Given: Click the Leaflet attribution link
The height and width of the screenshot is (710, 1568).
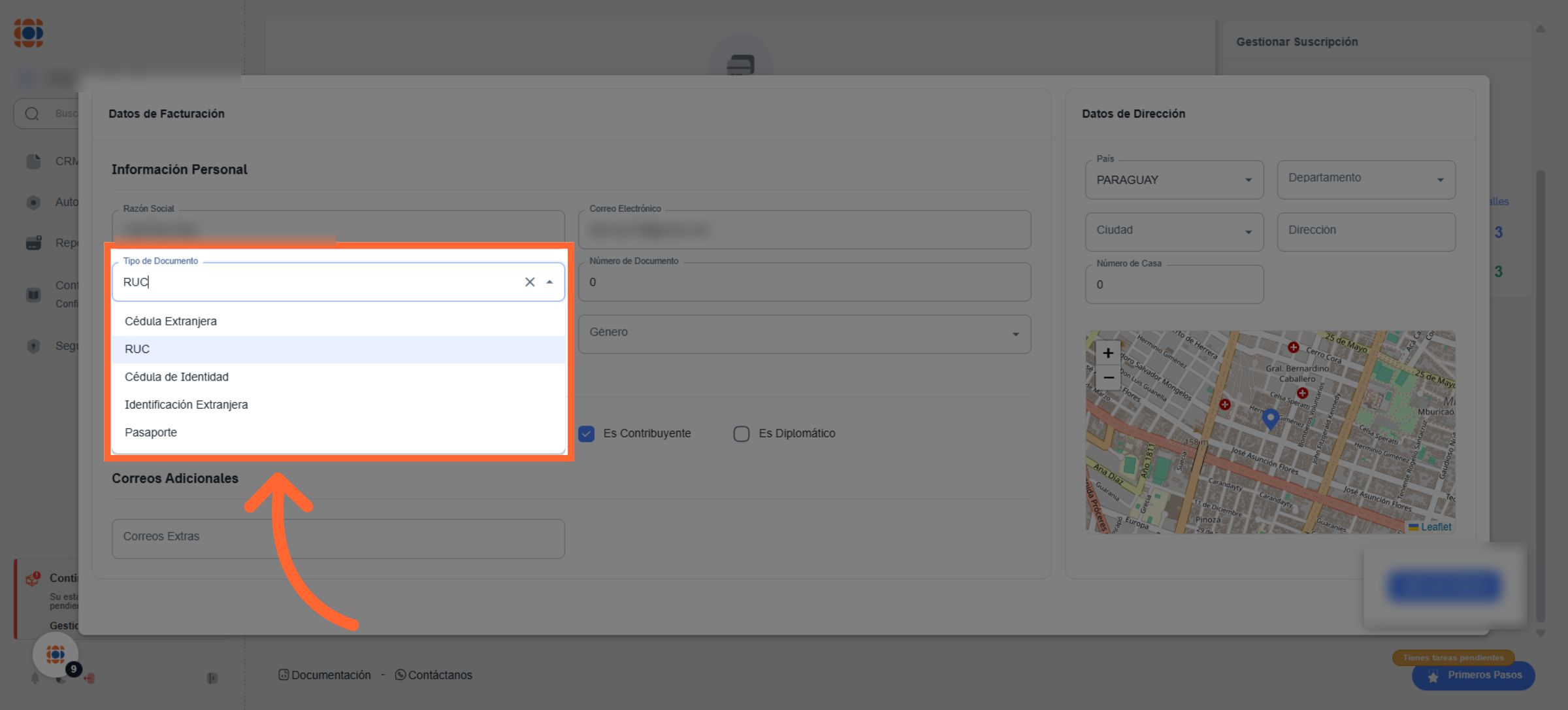Looking at the screenshot, I should click(x=1435, y=527).
